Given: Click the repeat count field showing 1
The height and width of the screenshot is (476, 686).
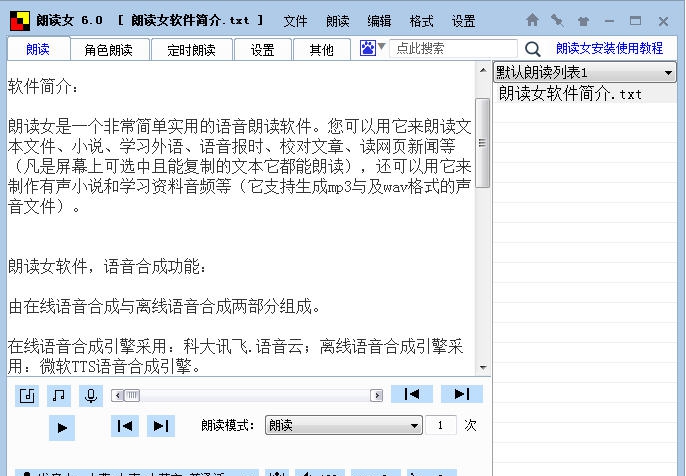Looking at the screenshot, I should 441,425.
